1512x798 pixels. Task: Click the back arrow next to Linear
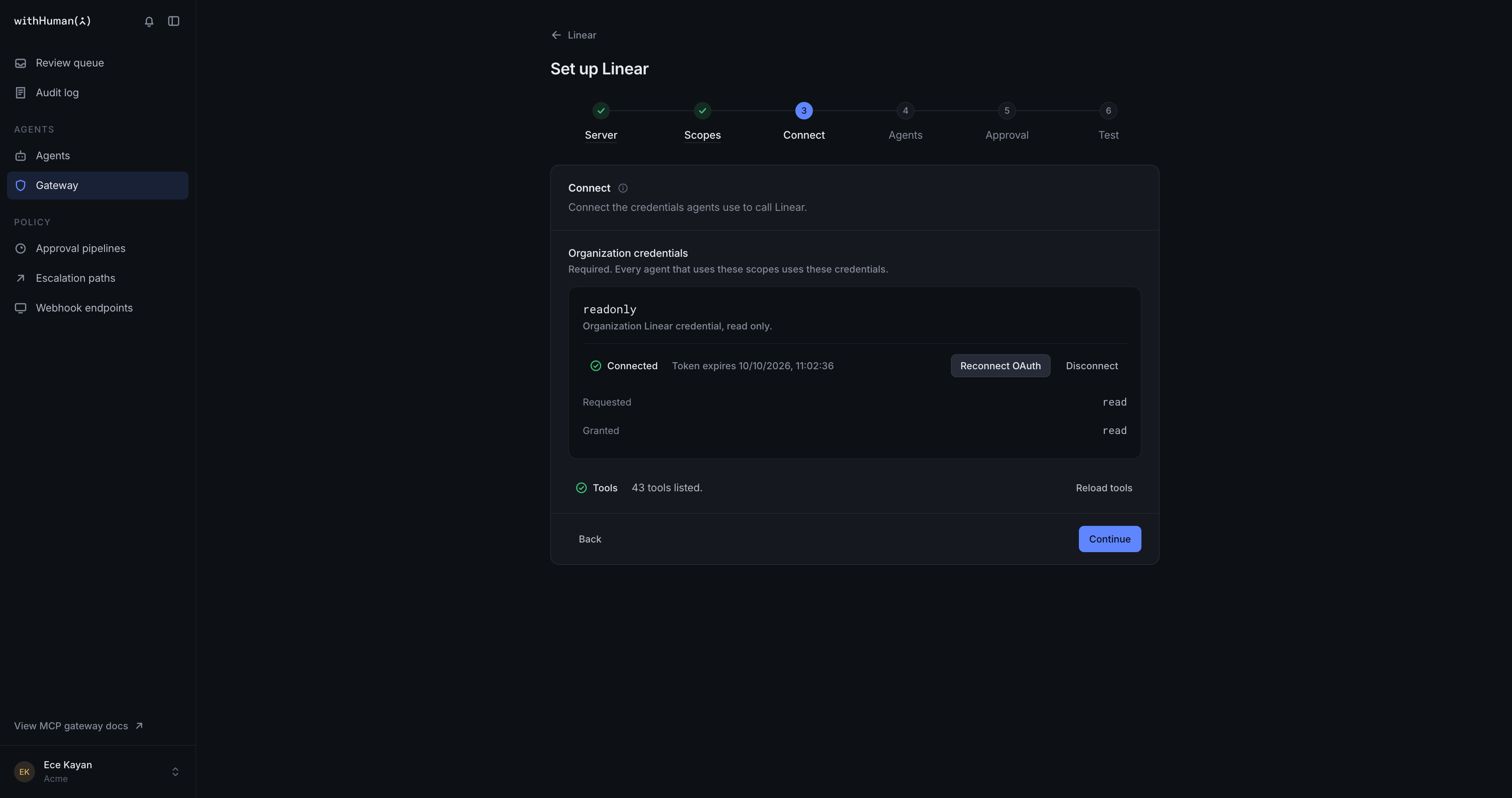pyautogui.click(x=556, y=35)
